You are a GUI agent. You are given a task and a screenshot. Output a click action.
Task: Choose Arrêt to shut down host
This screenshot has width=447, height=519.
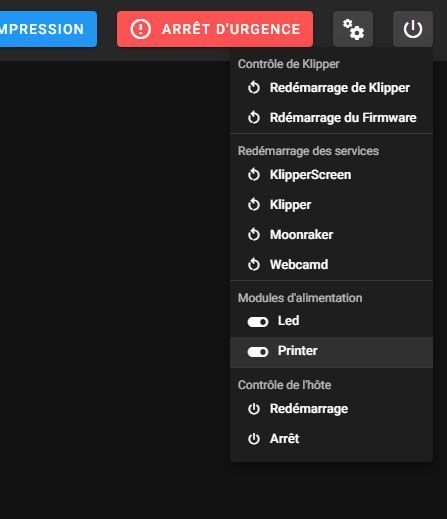point(331,439)
